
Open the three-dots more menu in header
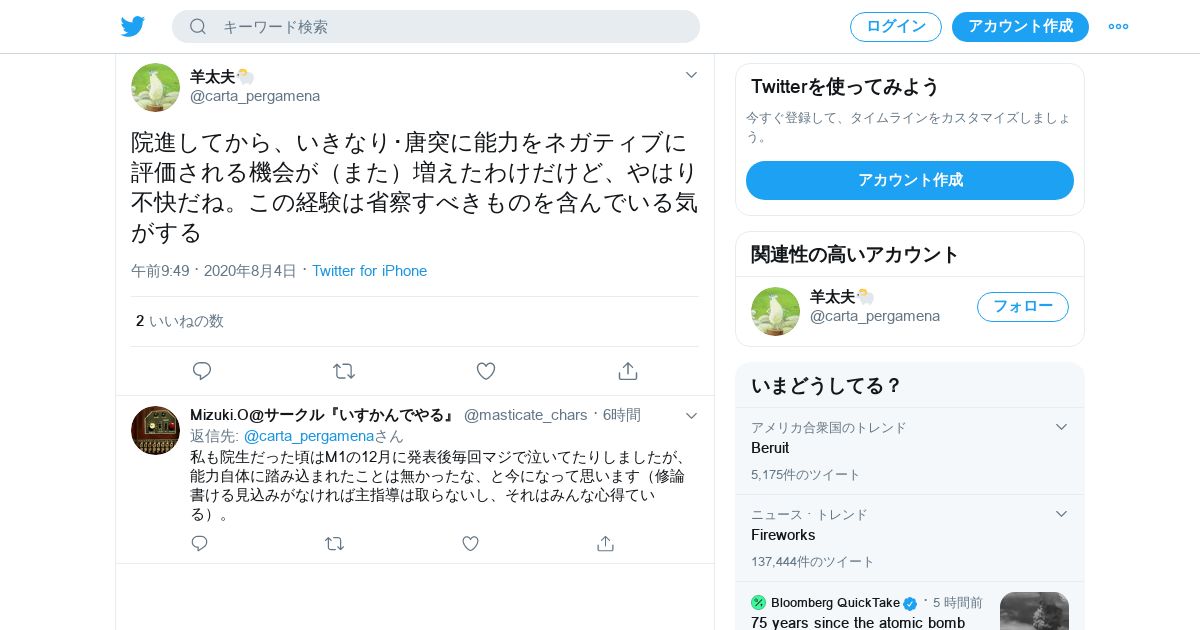[x=1118, y=26]
